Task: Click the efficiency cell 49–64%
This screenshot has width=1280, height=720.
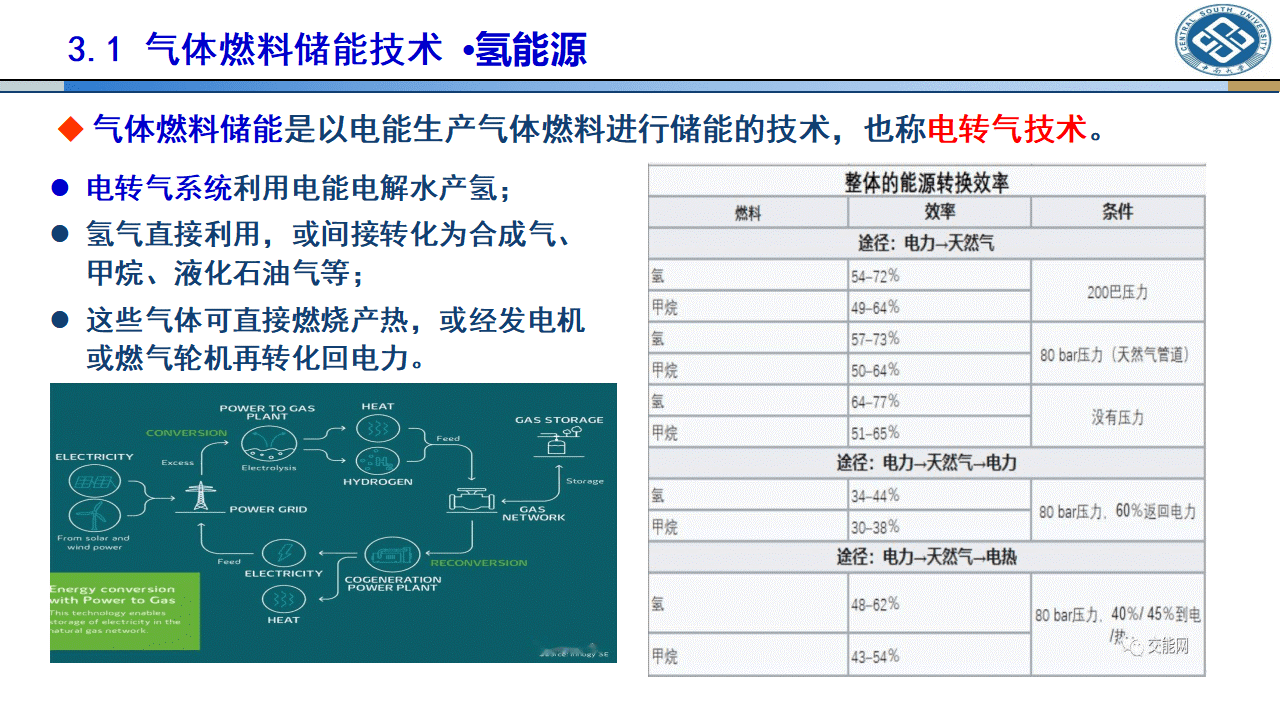Action: 939,306
